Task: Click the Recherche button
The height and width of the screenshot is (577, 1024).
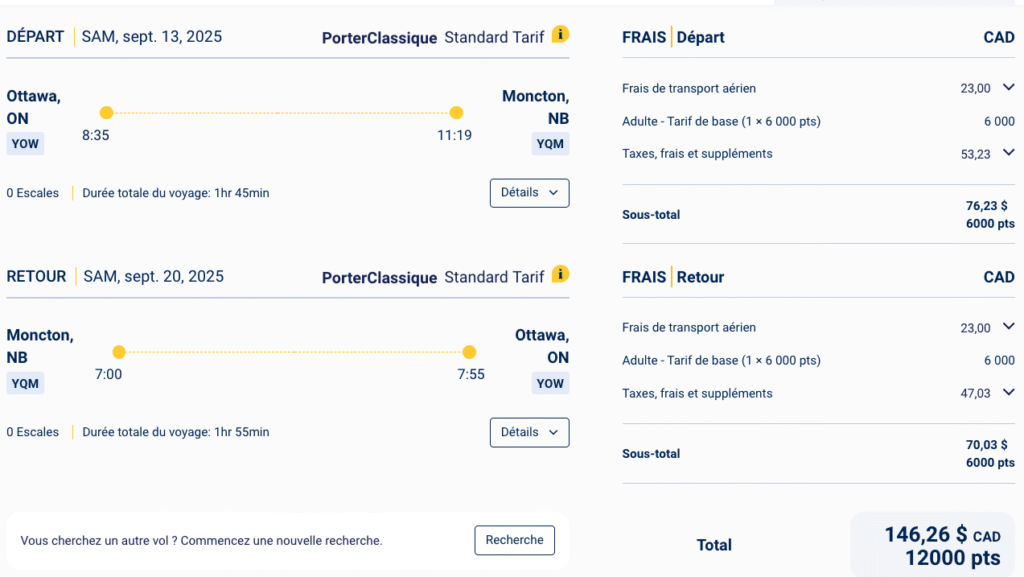Action: pos(514,540)
